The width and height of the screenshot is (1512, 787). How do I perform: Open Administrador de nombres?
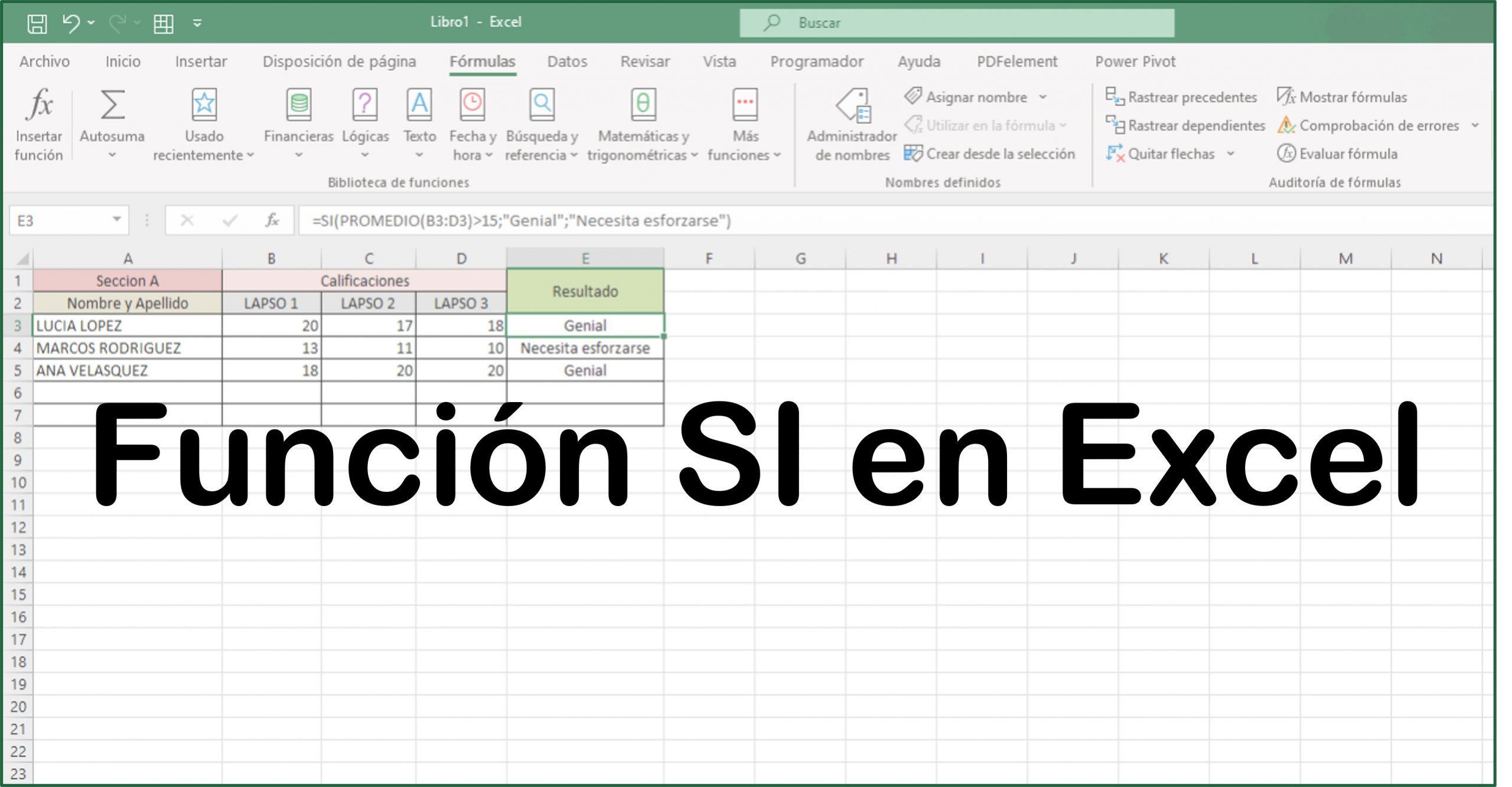click(852, 106)
